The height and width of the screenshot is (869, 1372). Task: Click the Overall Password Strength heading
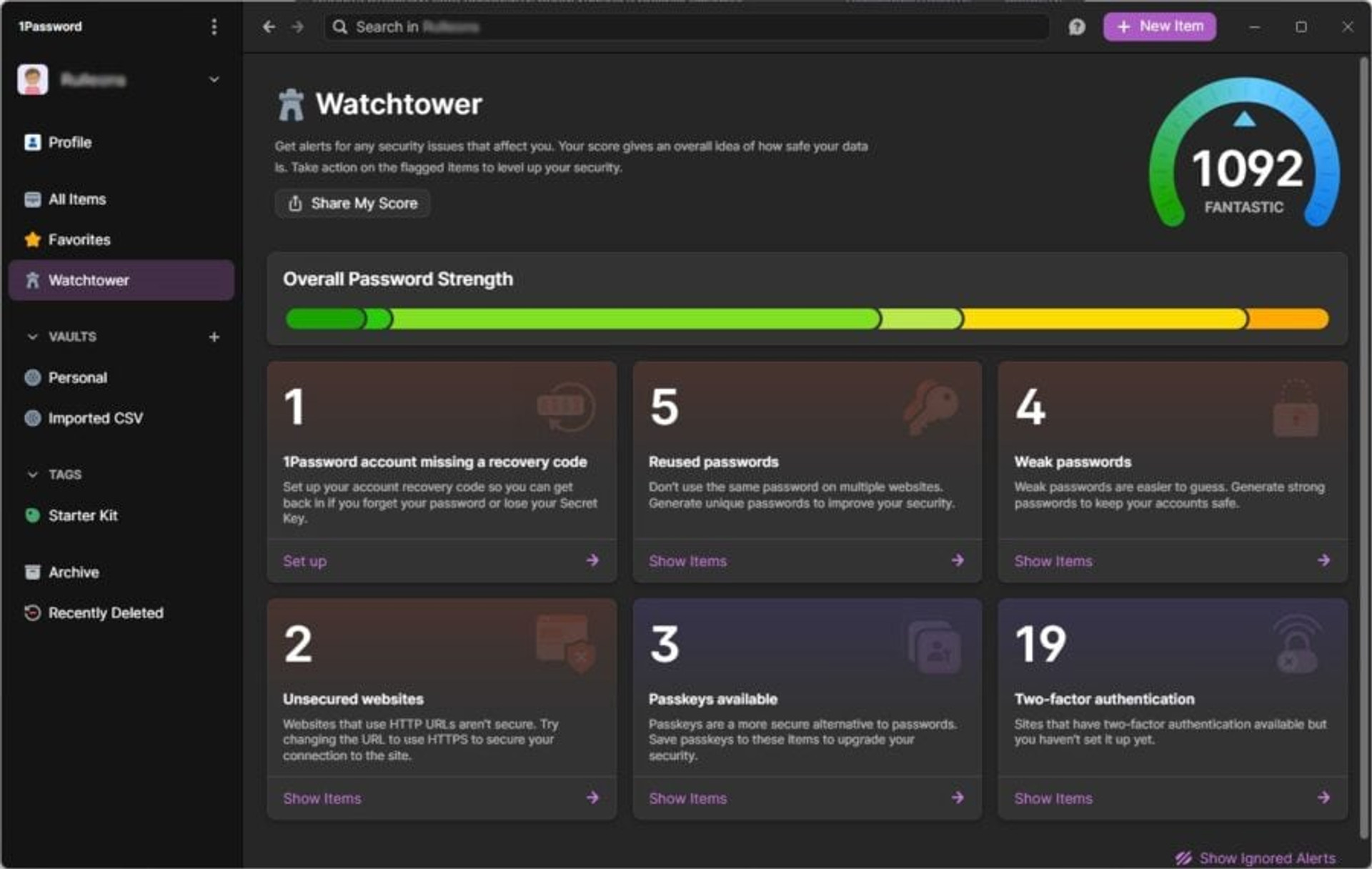click(398, 279)
